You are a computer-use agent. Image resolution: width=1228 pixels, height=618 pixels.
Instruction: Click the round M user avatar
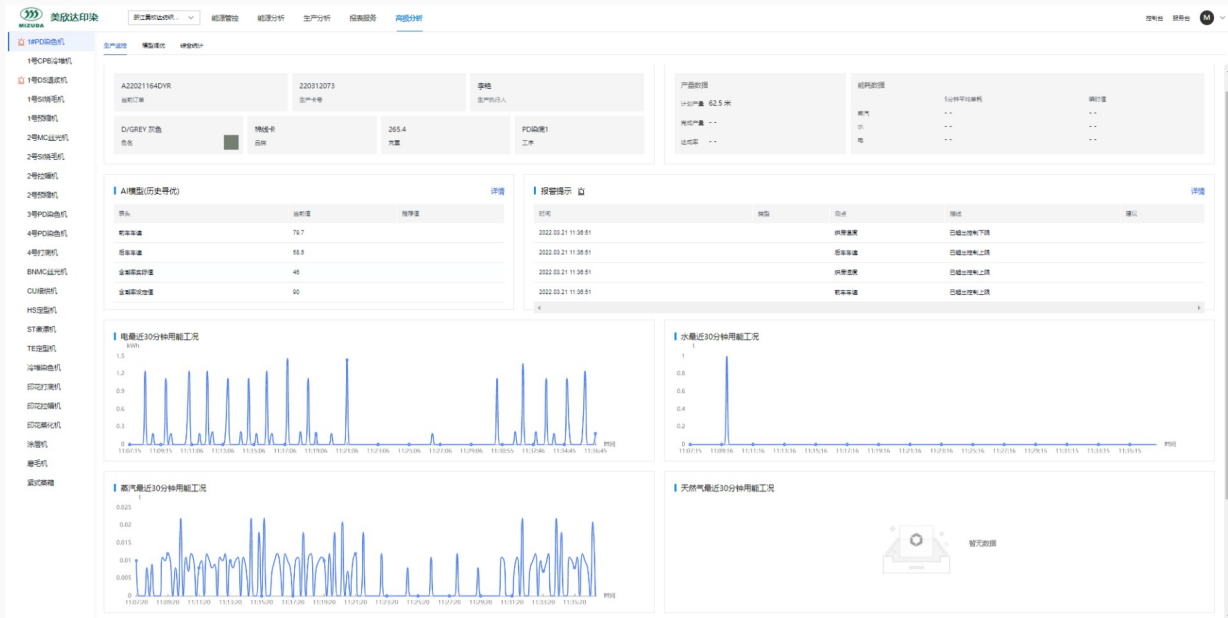1206,17
